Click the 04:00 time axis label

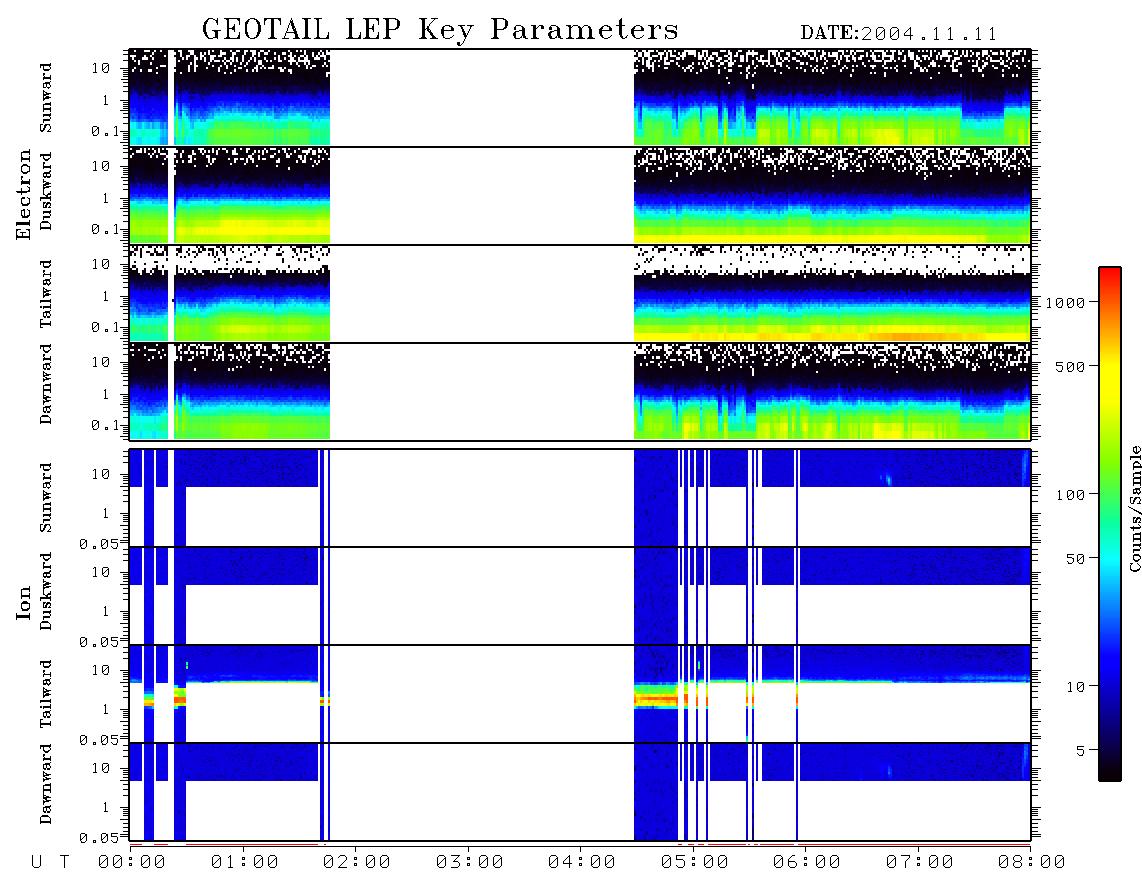[x=582, y=863]
